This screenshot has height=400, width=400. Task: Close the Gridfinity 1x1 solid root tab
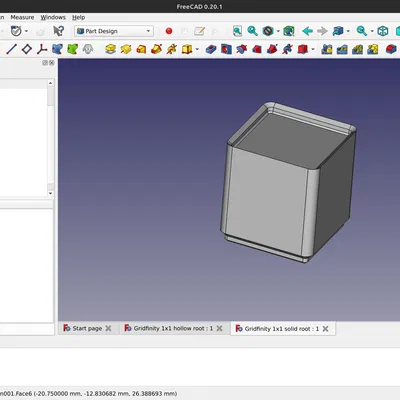pyautogui.click(x=326, y=329)
